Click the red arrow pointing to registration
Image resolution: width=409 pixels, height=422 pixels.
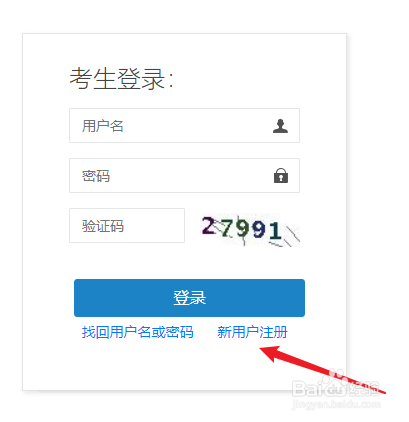coord(322,369)
